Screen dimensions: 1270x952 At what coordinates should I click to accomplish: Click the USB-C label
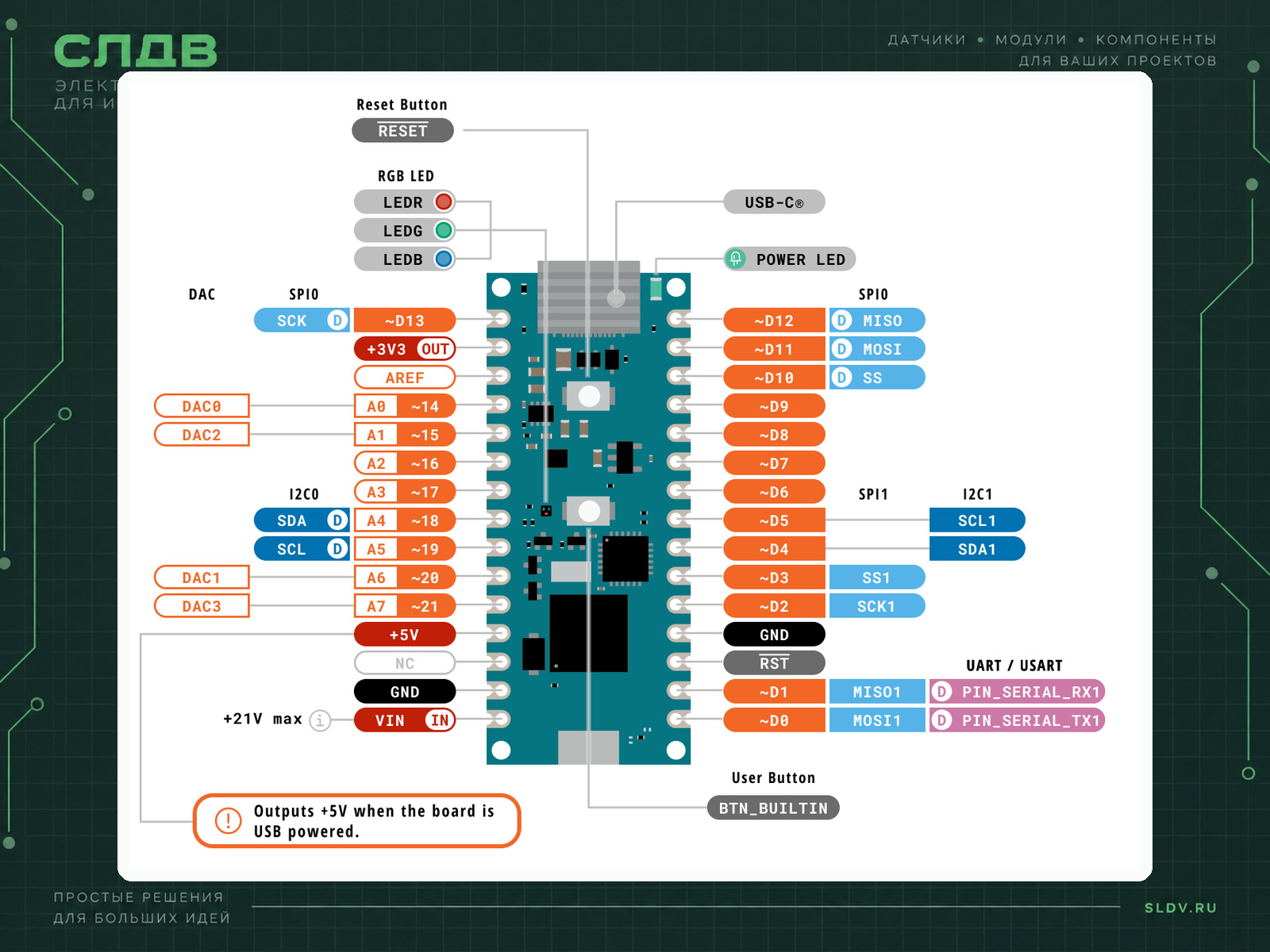[x=774, y=202]
